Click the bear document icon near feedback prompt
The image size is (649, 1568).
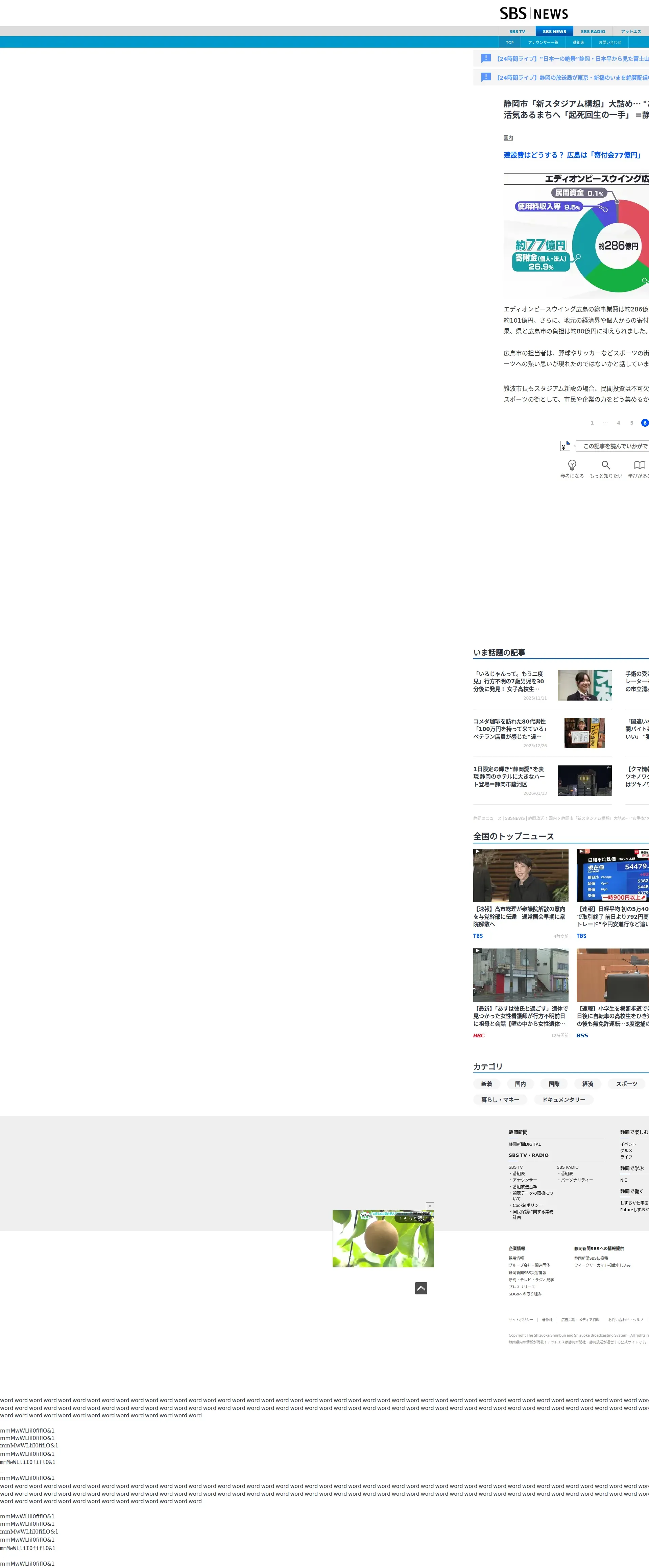[x=565, y=446]
